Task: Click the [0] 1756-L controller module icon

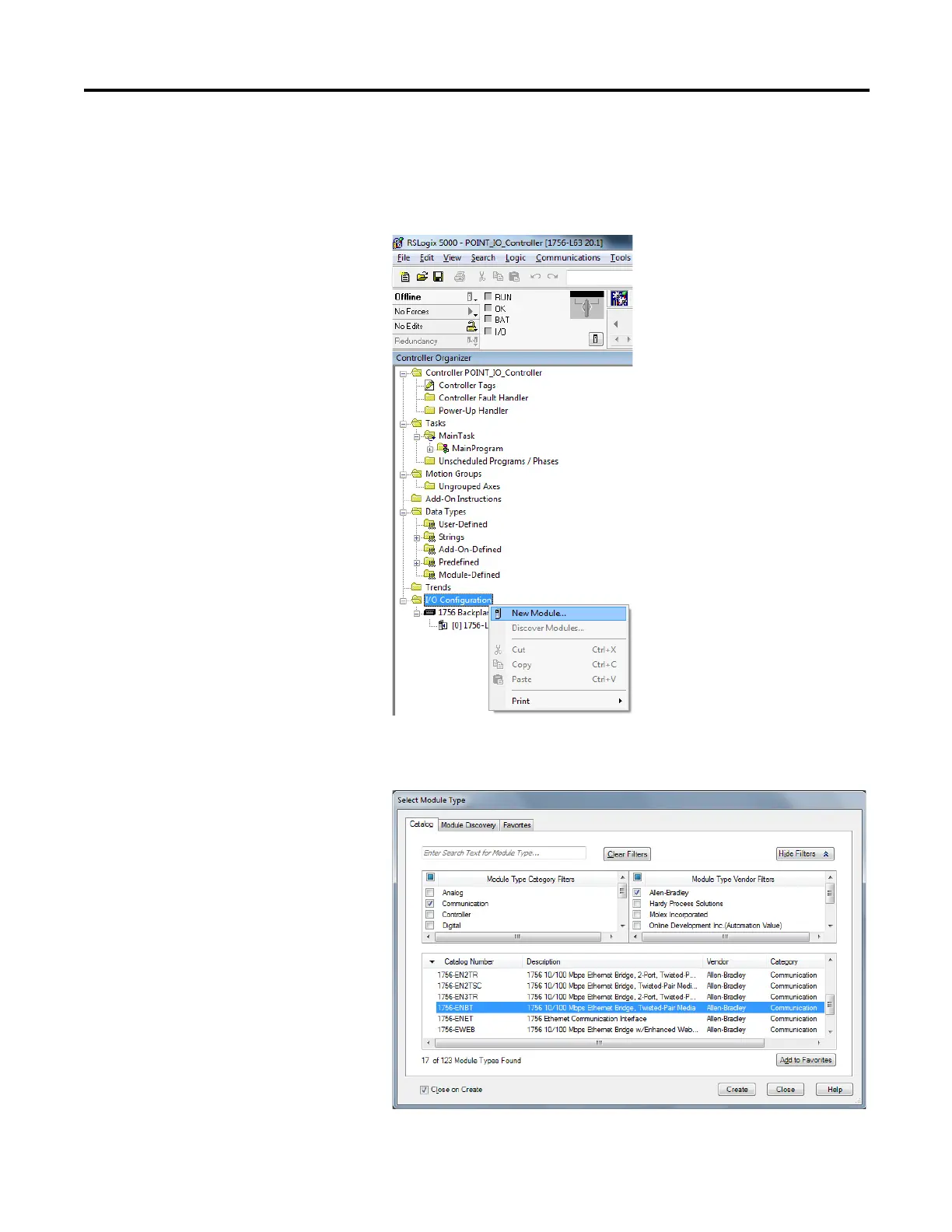Action: tap(443, 625)
